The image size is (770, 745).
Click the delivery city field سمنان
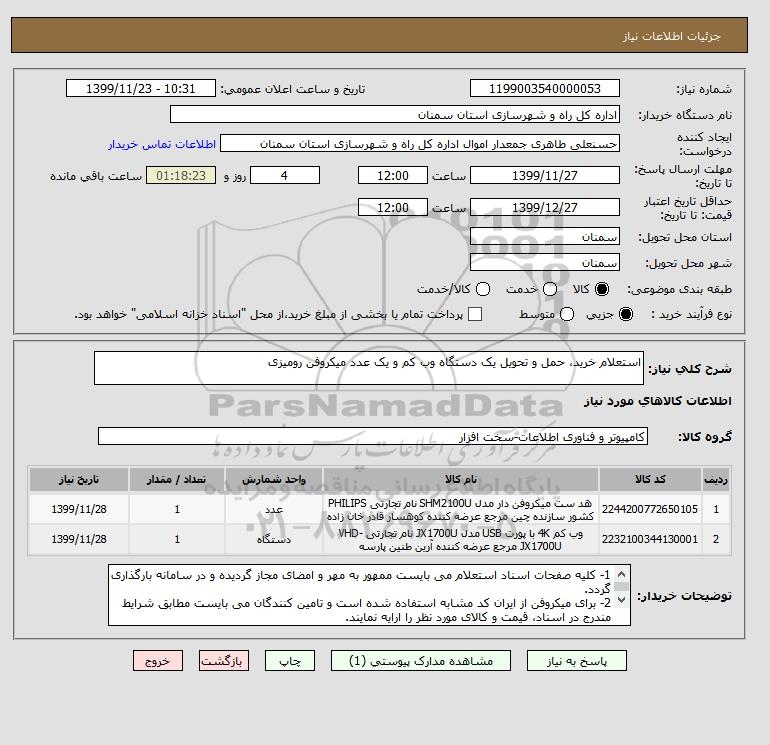545,263
